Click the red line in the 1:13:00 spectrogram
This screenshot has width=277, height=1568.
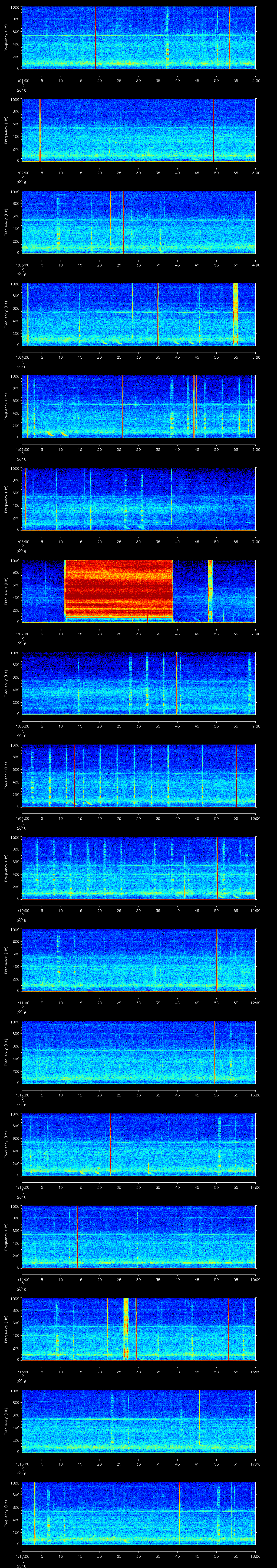(110, 1144)
